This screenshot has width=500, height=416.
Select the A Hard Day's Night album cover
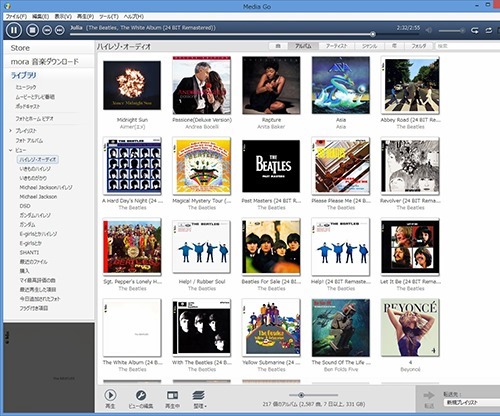click(132, 166)
